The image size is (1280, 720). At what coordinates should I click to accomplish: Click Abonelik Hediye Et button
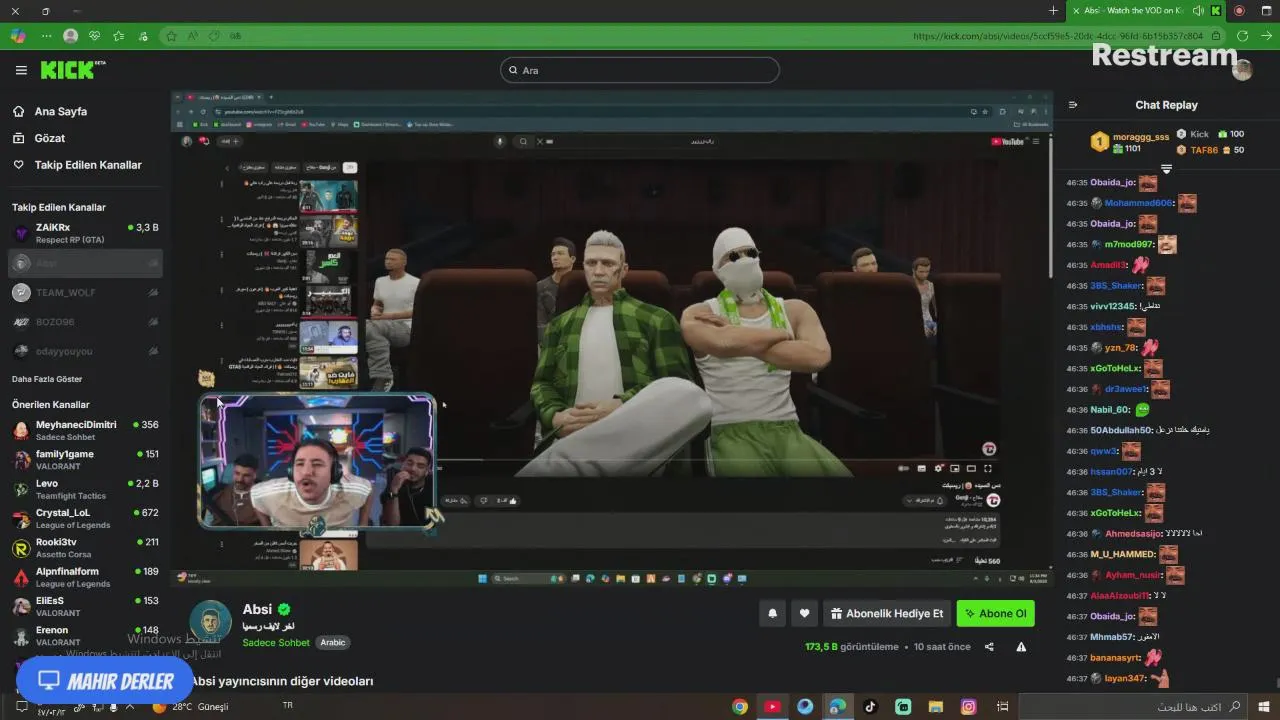click(887, 614)
